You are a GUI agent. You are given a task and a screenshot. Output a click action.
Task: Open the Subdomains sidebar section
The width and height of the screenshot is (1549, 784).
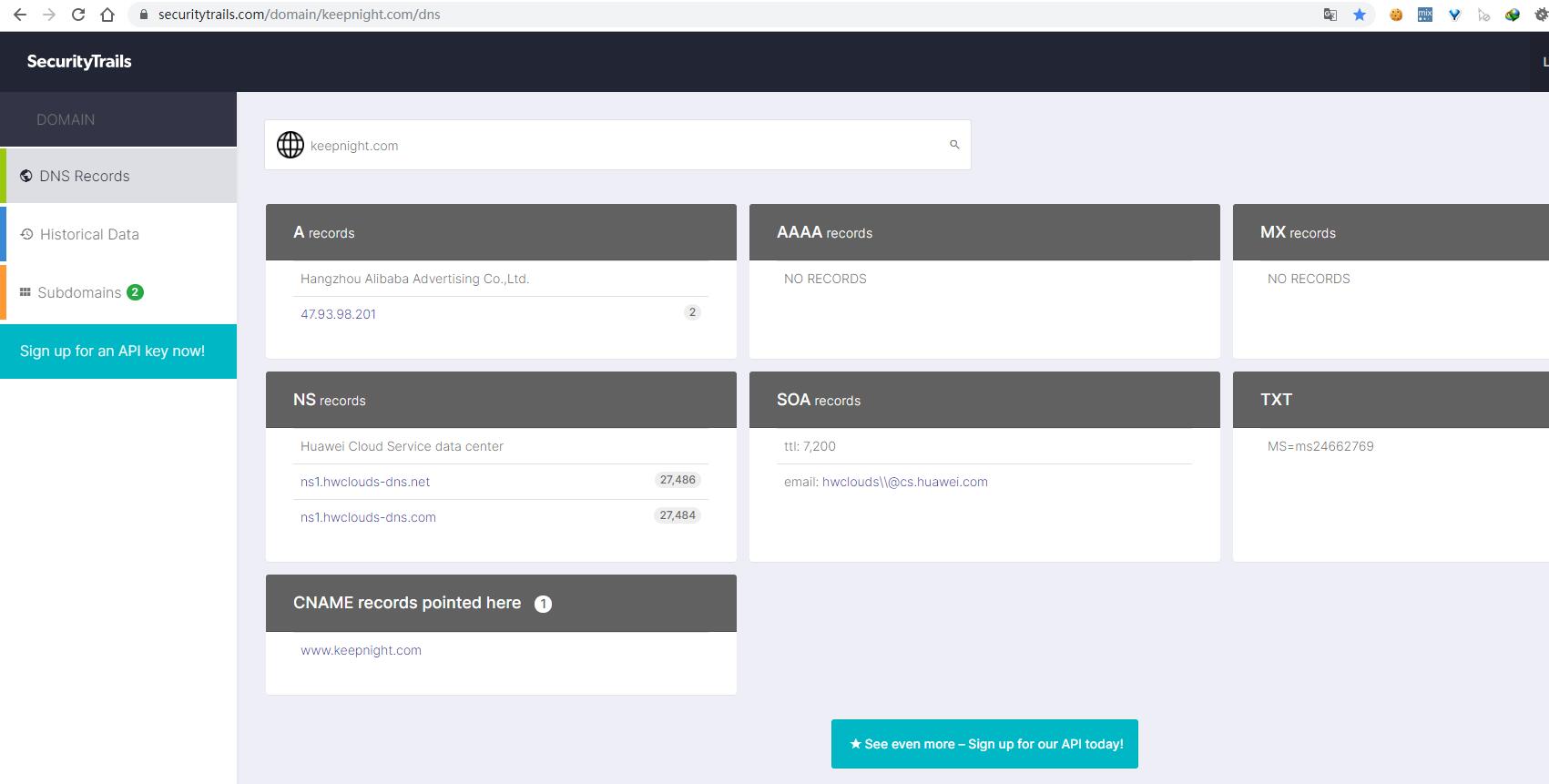click(118, 292)
